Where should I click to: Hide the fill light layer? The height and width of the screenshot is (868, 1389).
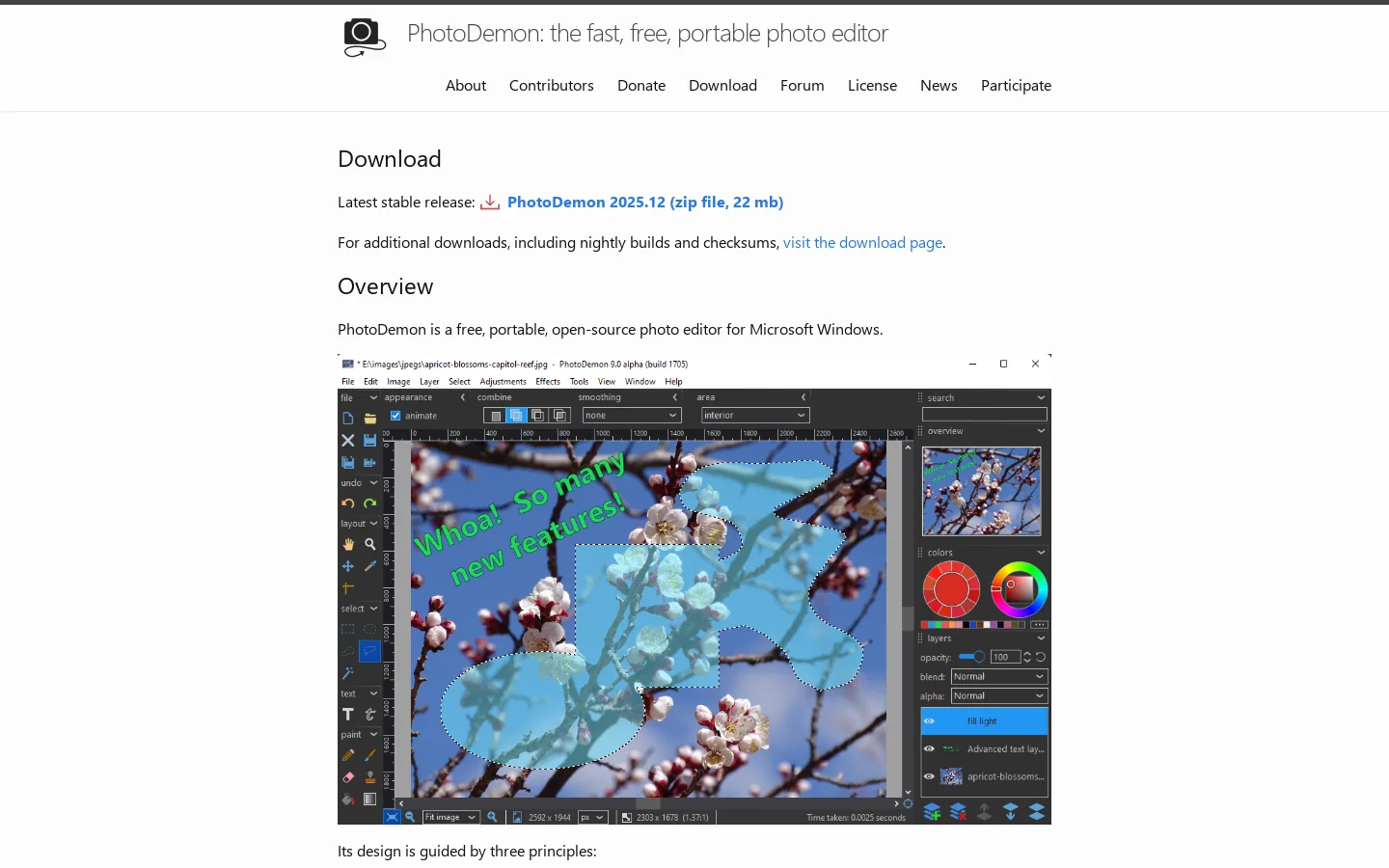pyautogui.click(x=929, y=721)
